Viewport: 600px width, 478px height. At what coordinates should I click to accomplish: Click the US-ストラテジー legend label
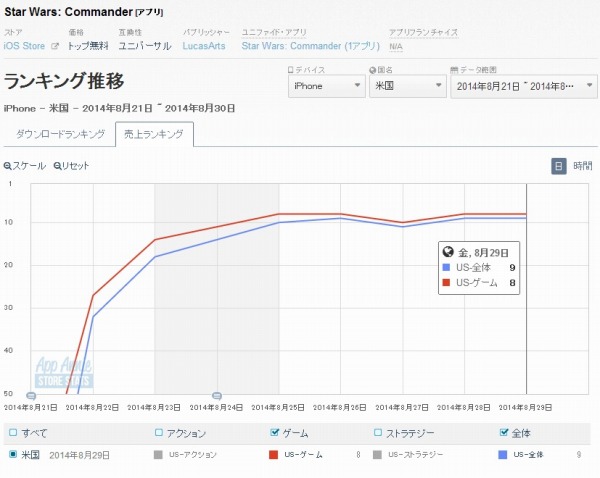point(416,455)
